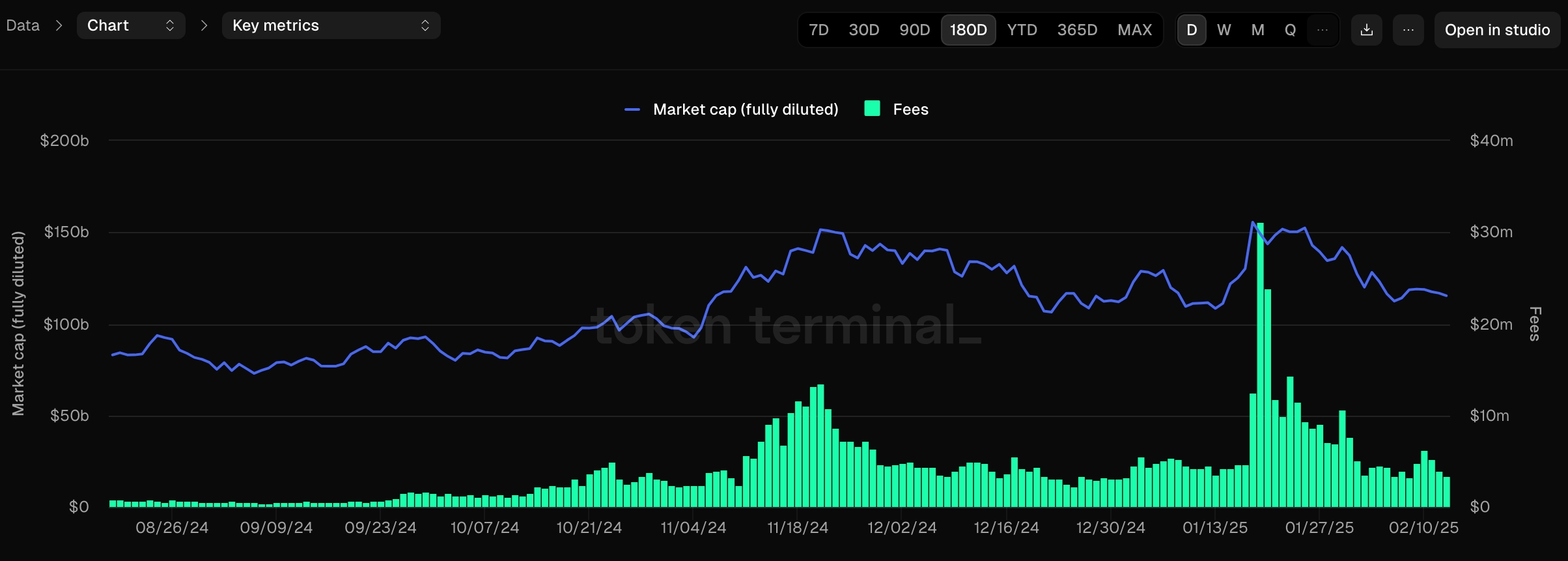Show more granularity options ellipsis
This screenshot has width=1568, height=561.
tap(1323, 30)
